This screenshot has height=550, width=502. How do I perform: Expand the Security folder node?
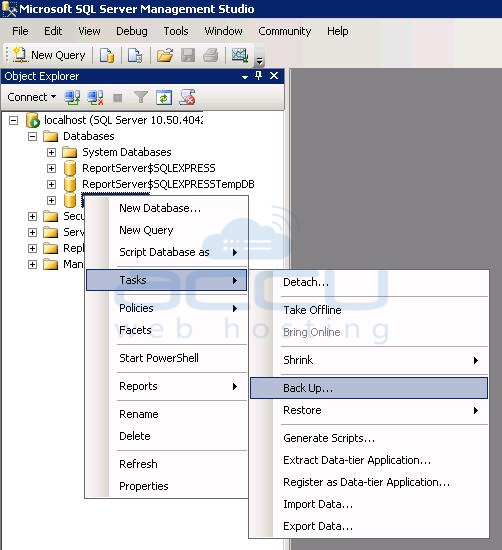[32, 216]
